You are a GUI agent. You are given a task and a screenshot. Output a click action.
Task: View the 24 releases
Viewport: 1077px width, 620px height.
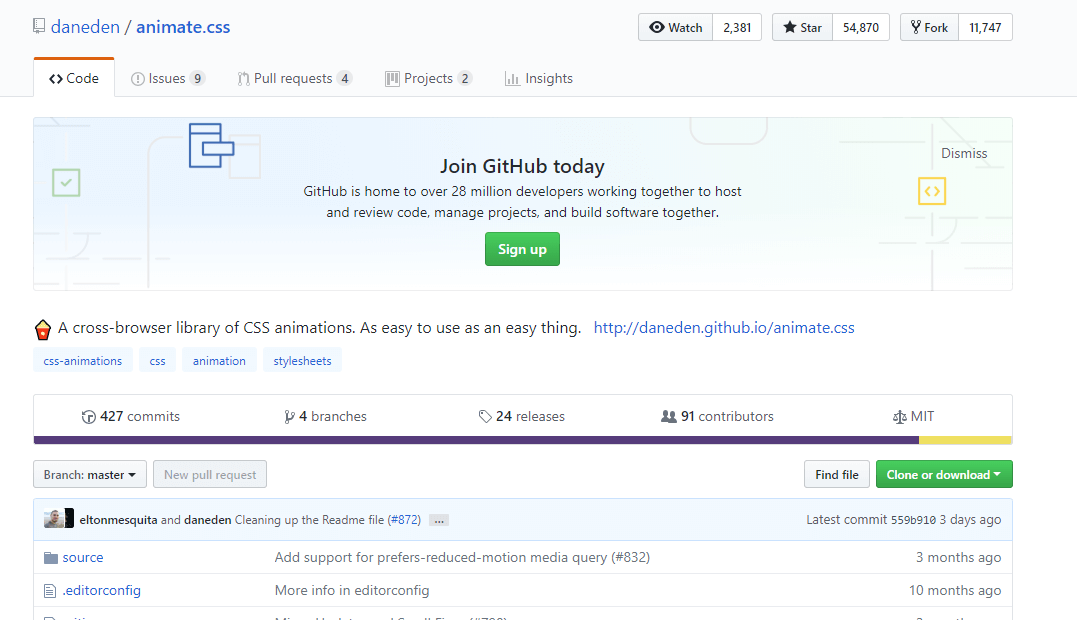[521, 416]
